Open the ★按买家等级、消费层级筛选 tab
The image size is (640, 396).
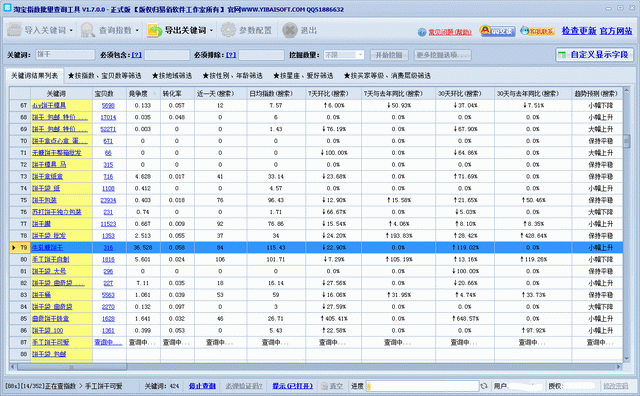click(387, 76)
